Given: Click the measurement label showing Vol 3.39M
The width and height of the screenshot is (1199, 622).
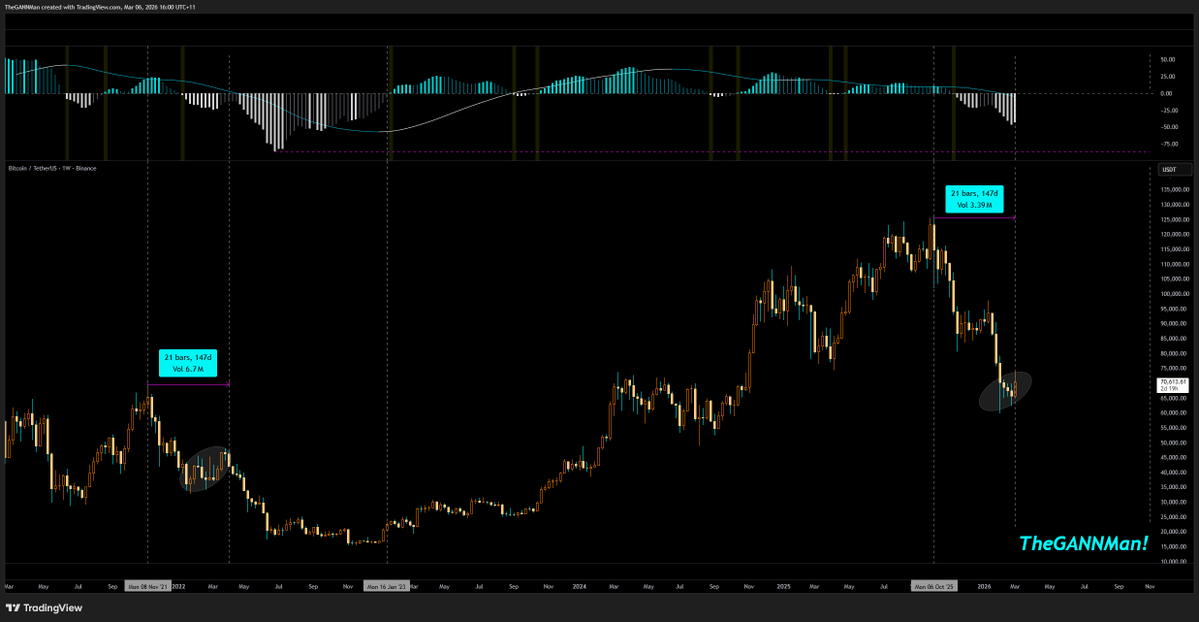Looking at the screenshot, I should pyautogui.click(x=974, y=199).
